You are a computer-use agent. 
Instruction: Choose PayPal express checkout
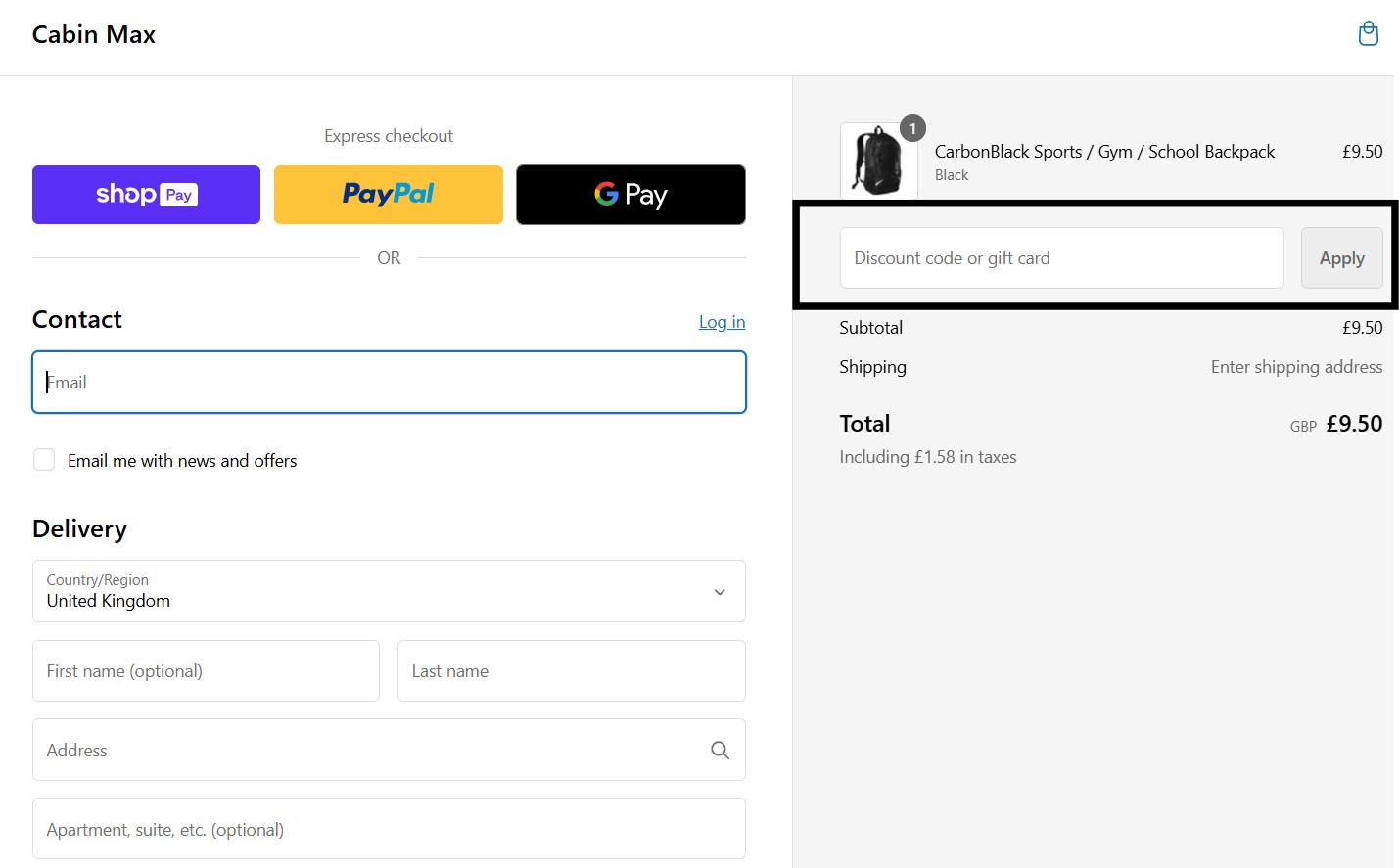tap(388, 195)
